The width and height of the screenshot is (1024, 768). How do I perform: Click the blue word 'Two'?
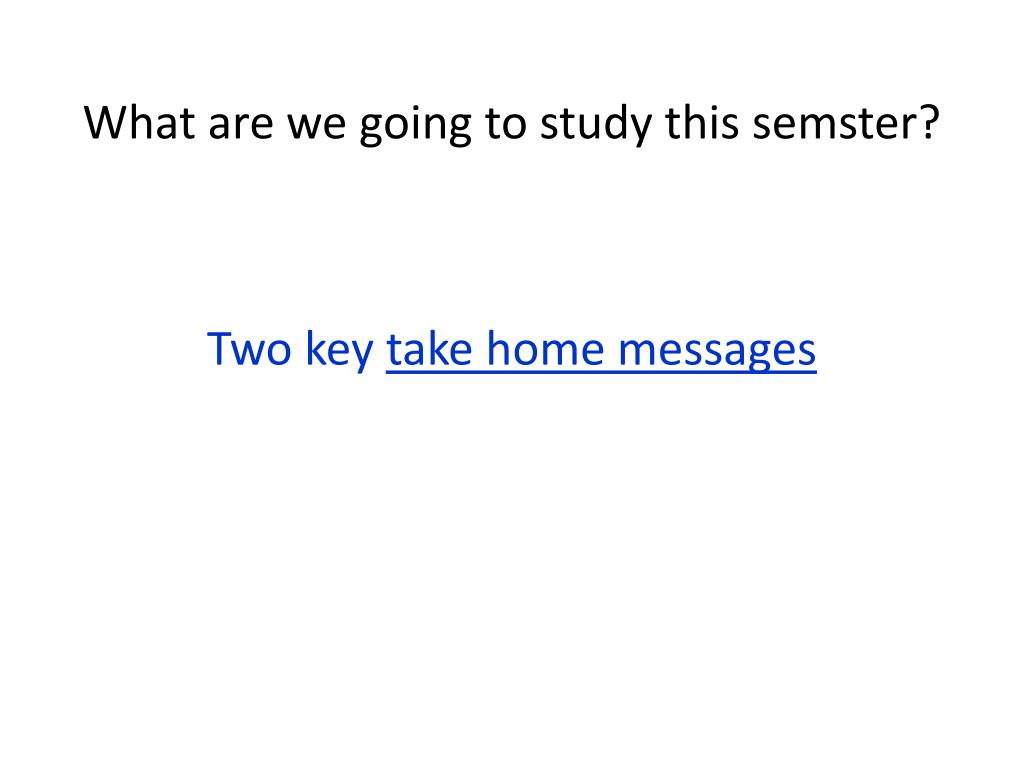(249, 349)
